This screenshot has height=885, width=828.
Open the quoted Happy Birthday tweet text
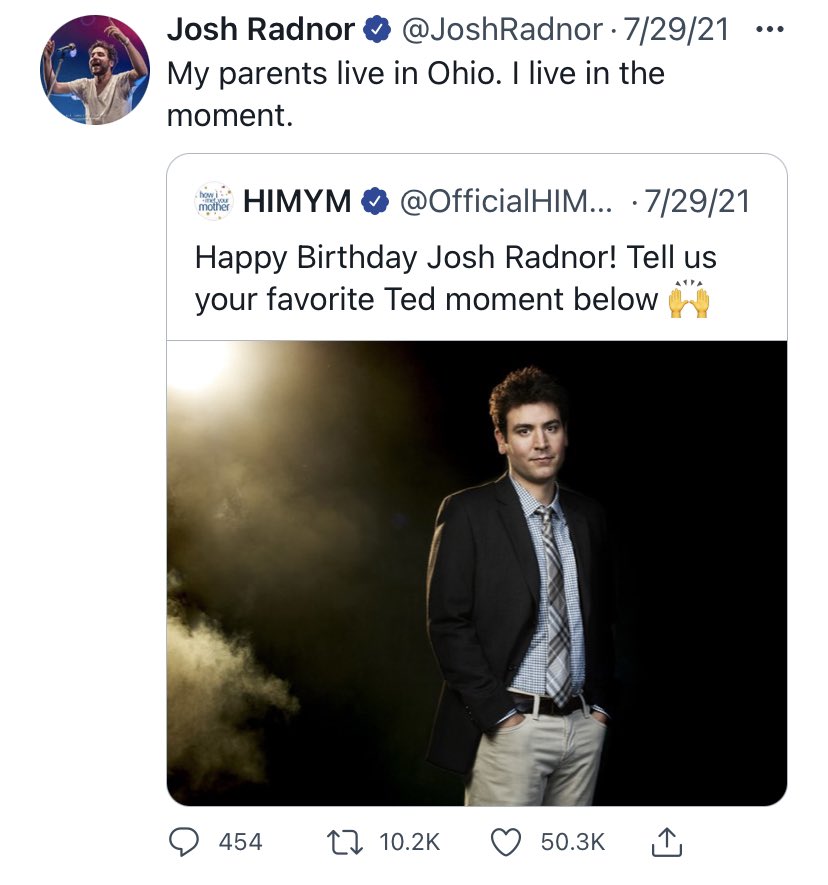(455, 278)
